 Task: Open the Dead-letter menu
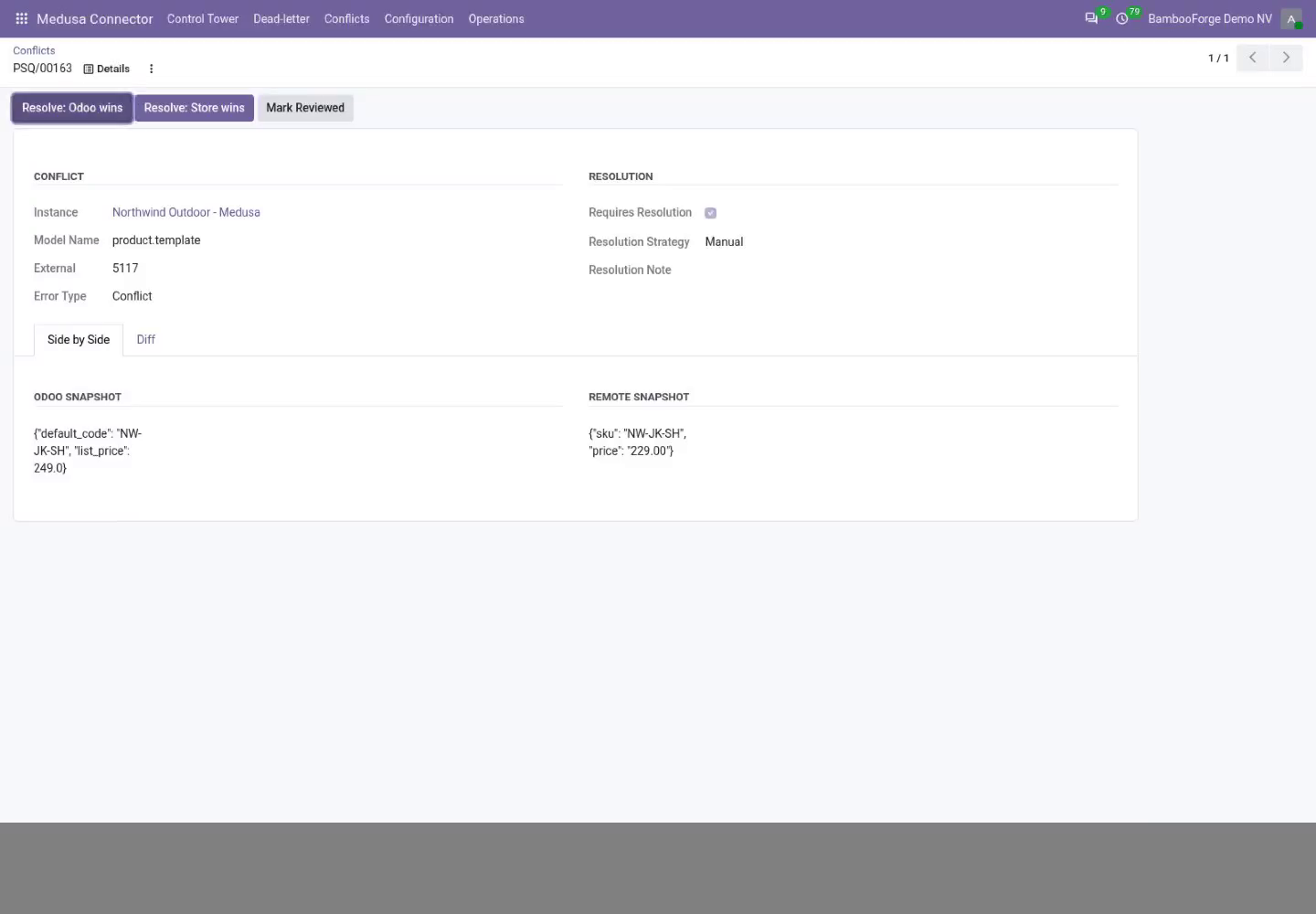(x=281, y=18)
